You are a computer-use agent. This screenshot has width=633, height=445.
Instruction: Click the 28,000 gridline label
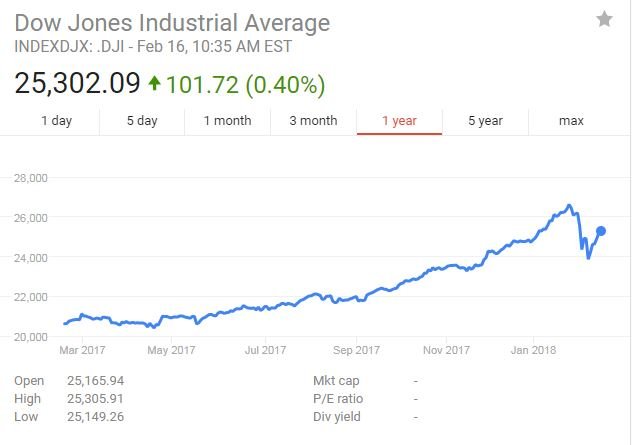pyautogui.click(x=31, y=178)
